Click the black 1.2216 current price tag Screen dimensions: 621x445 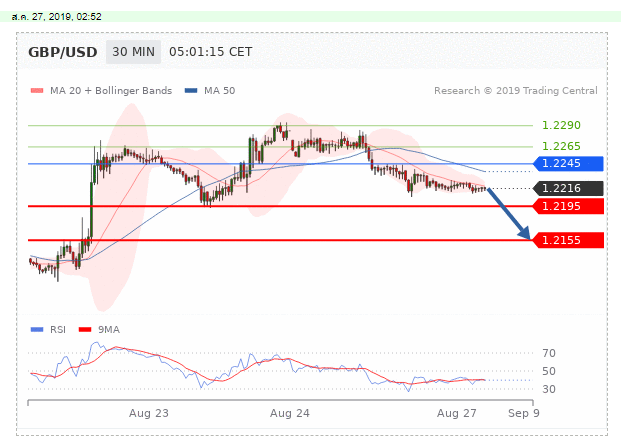[568, 188]
